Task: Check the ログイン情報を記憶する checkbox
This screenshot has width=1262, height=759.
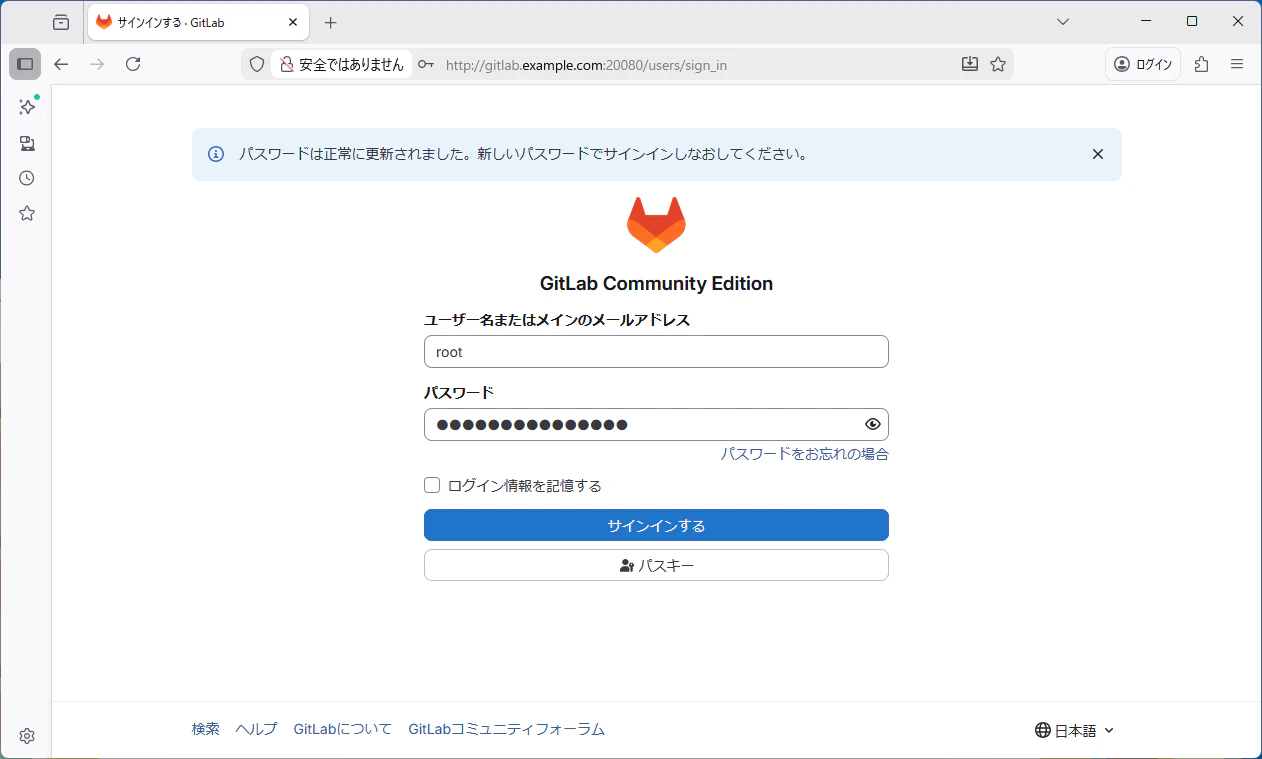Action: (432, 485)
